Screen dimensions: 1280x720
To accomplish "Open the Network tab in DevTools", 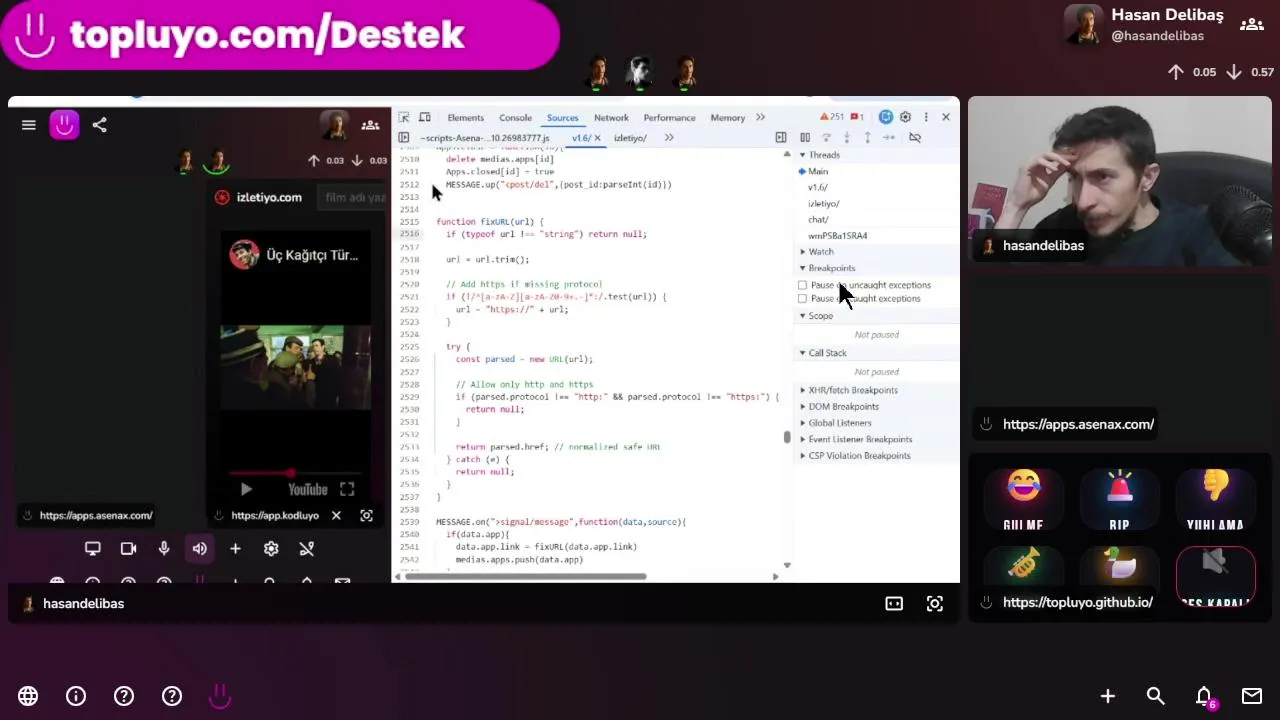I will (611, 118).
